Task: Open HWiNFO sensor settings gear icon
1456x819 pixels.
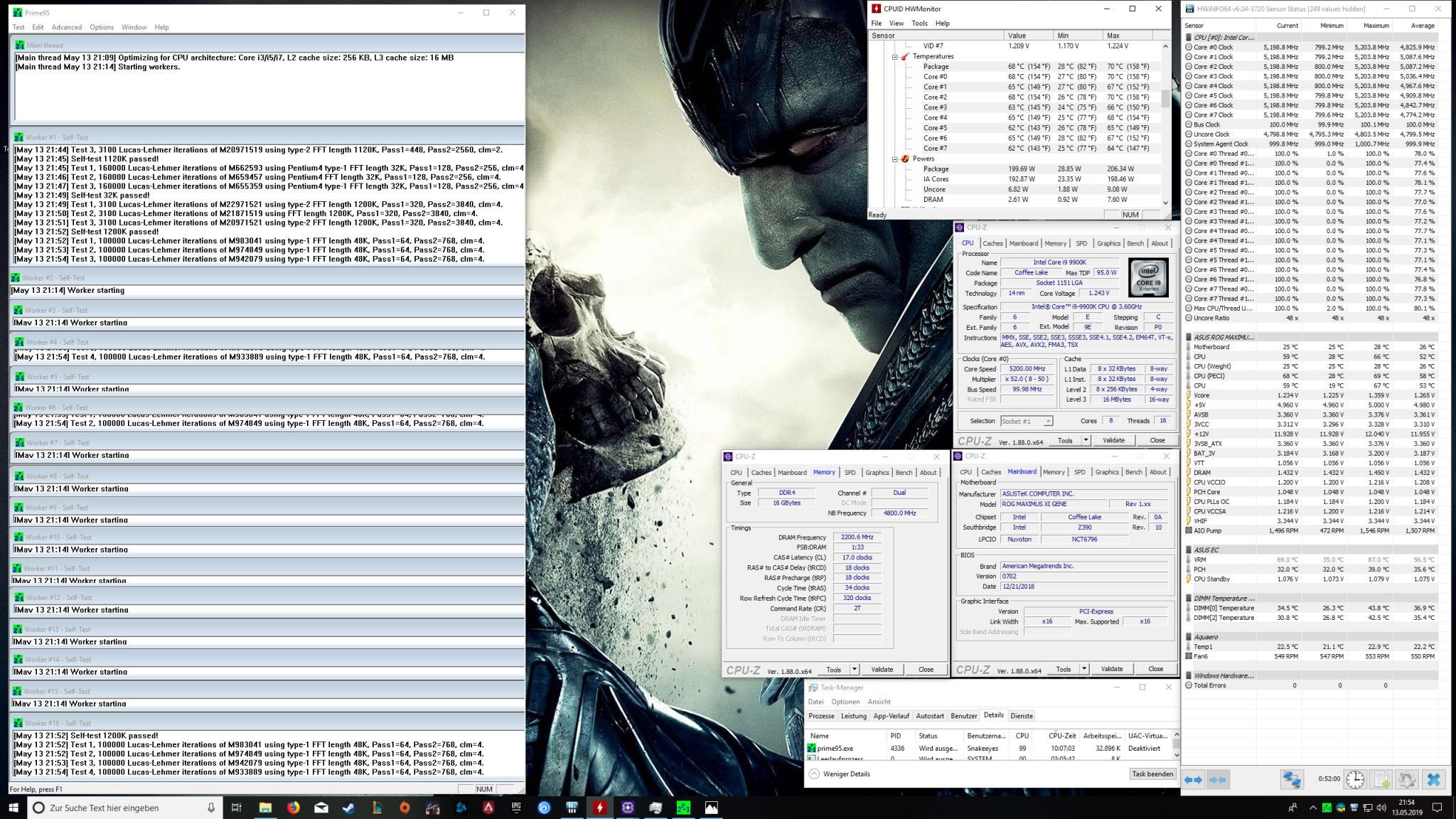Action: pyautogui.click(x=1406, y=780)
